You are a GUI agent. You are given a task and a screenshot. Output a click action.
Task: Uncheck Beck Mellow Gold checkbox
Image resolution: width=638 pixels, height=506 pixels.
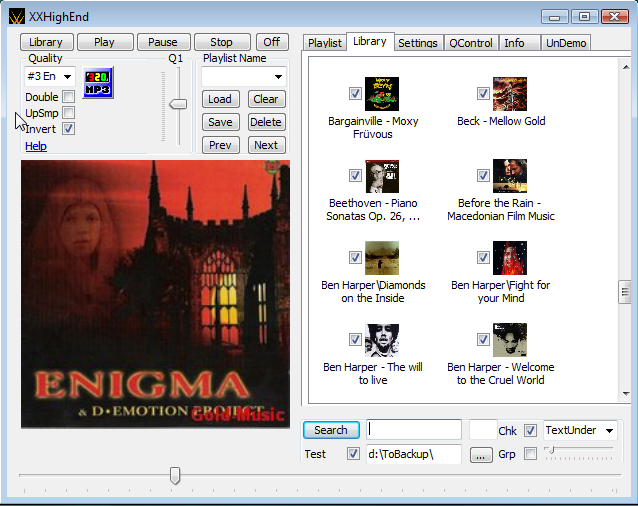[483, 94]
